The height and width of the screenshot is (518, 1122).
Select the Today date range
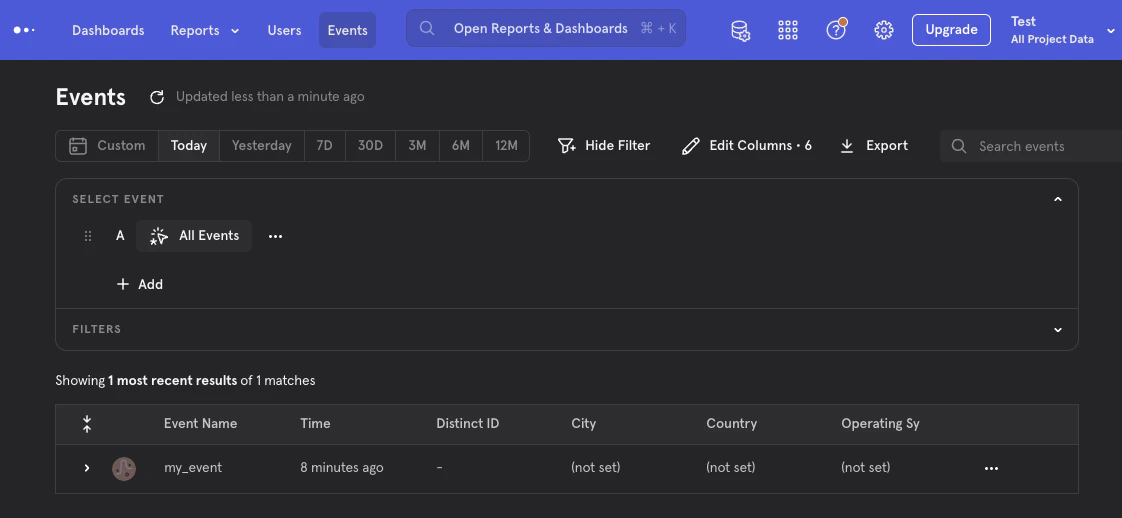(189, 146)
